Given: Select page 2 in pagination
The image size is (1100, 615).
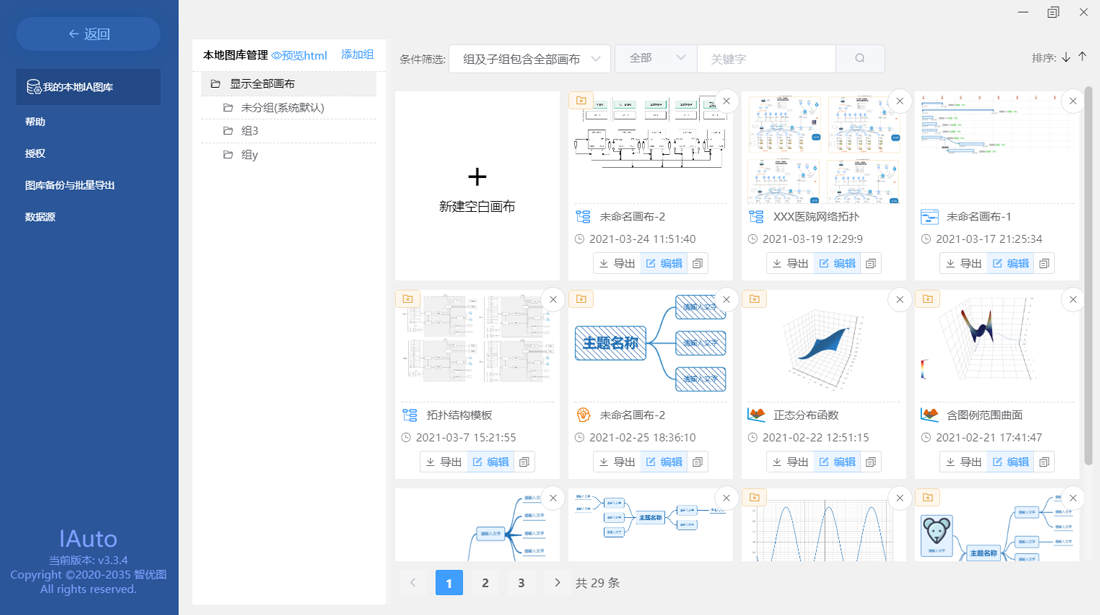Looking at the screenshot, I should click(485, 582).
